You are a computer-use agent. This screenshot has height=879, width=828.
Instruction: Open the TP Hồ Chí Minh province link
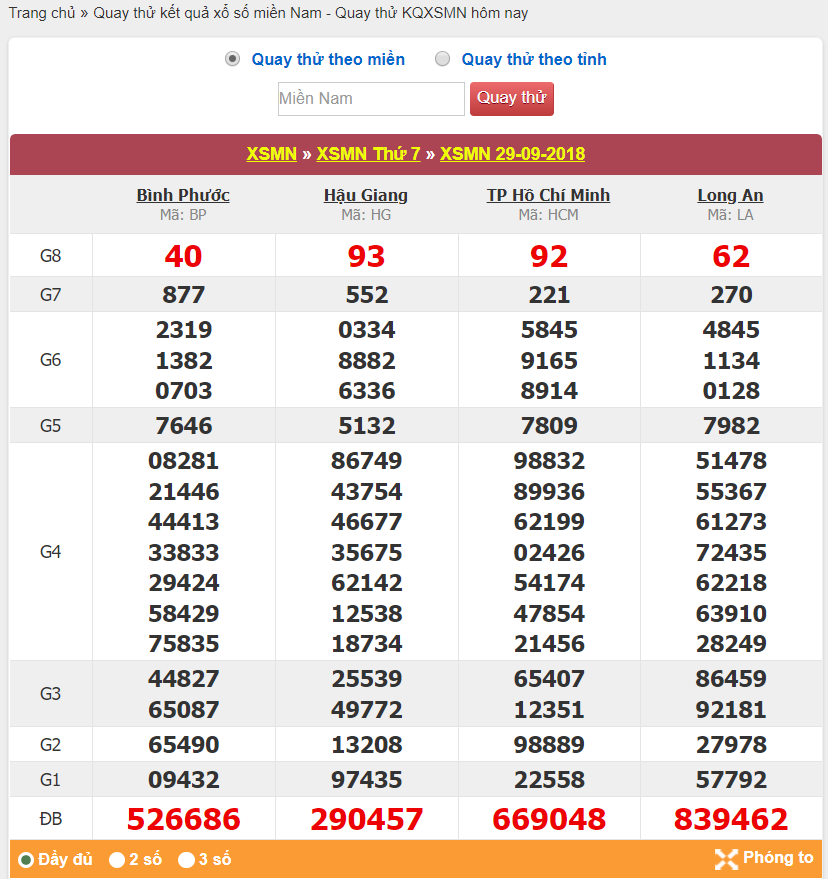tap(548, 195)
